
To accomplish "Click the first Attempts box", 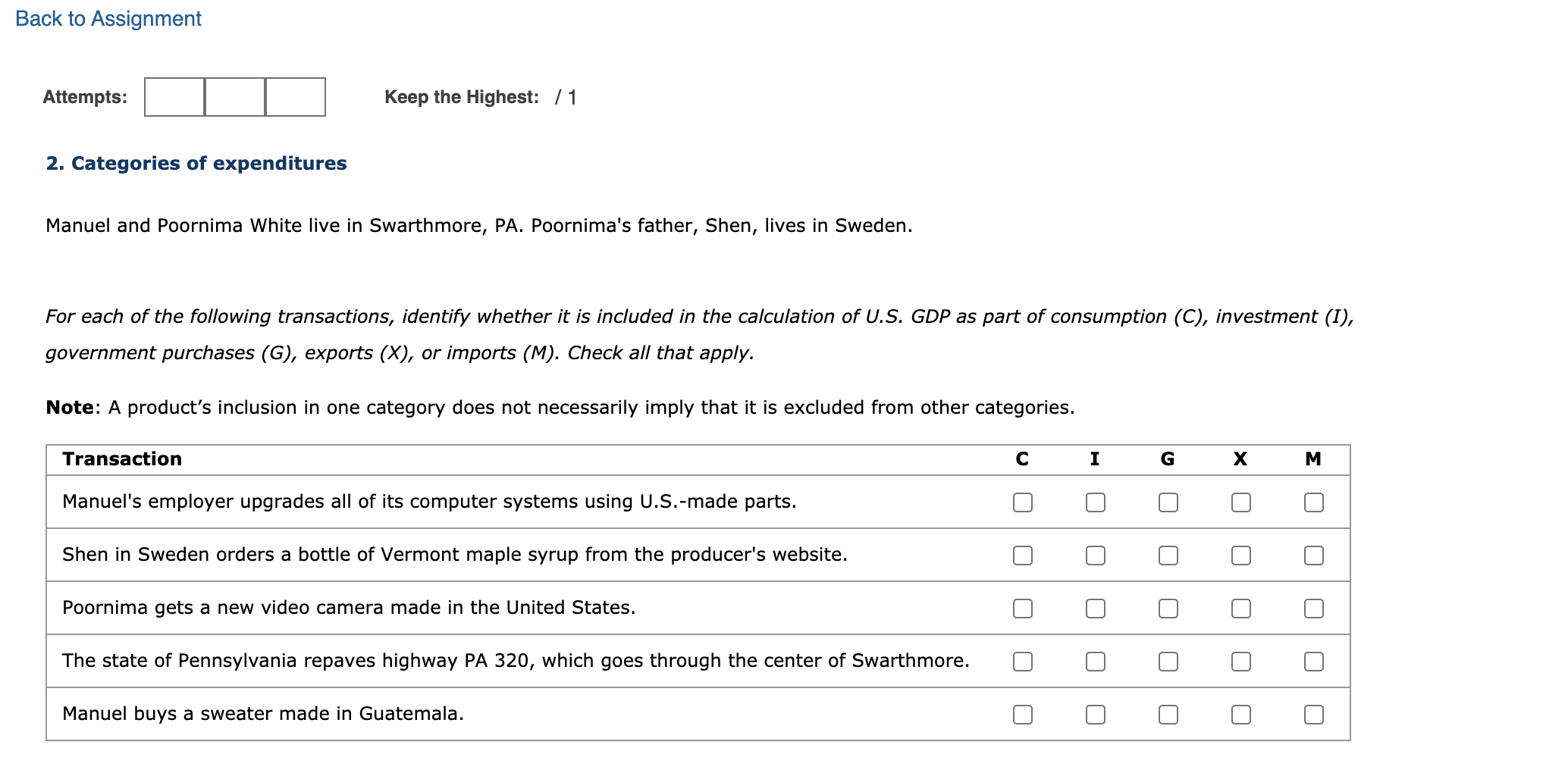I will click(173, 97).
